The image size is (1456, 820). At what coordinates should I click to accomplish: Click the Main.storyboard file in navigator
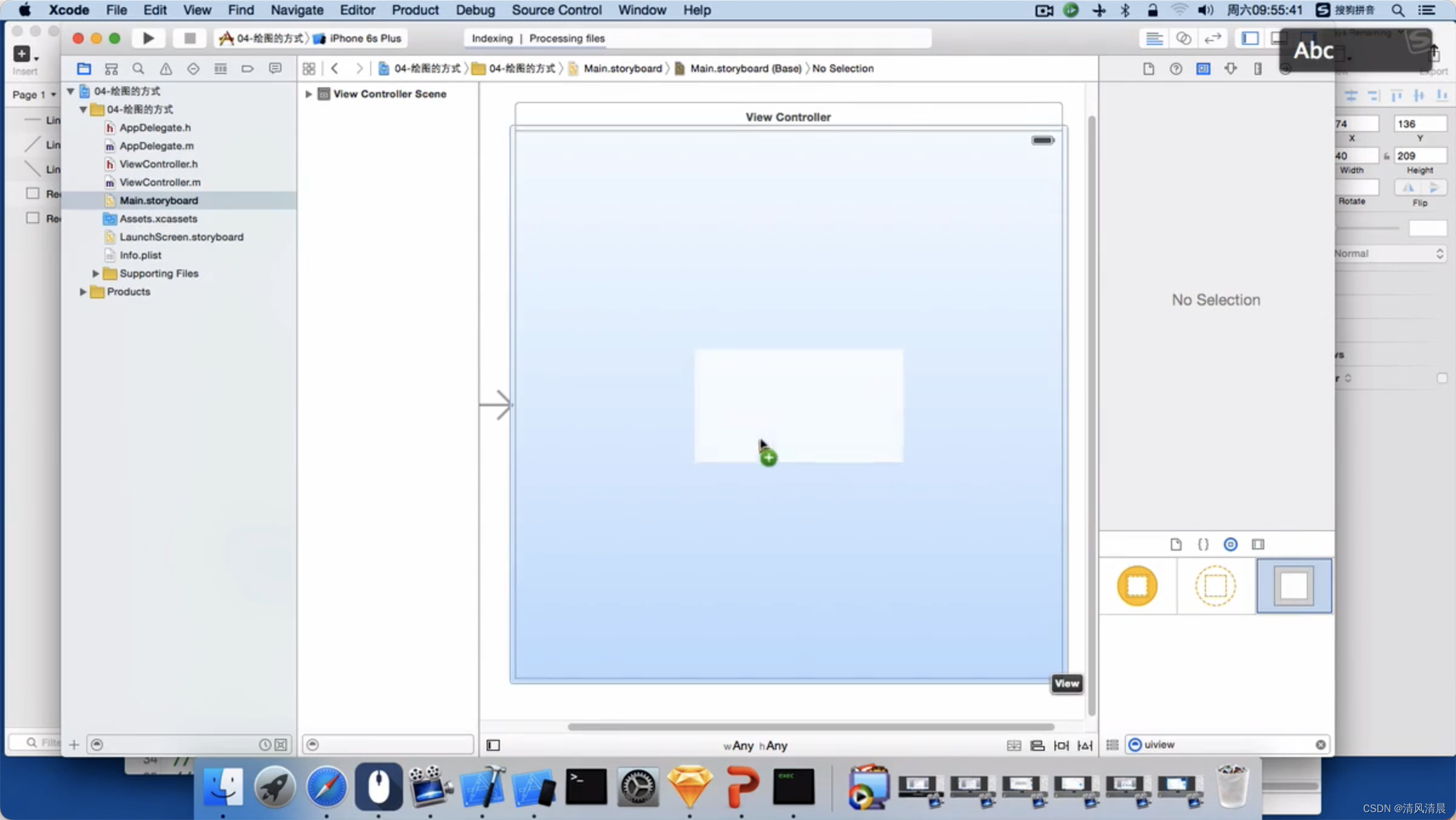(158, 199)
